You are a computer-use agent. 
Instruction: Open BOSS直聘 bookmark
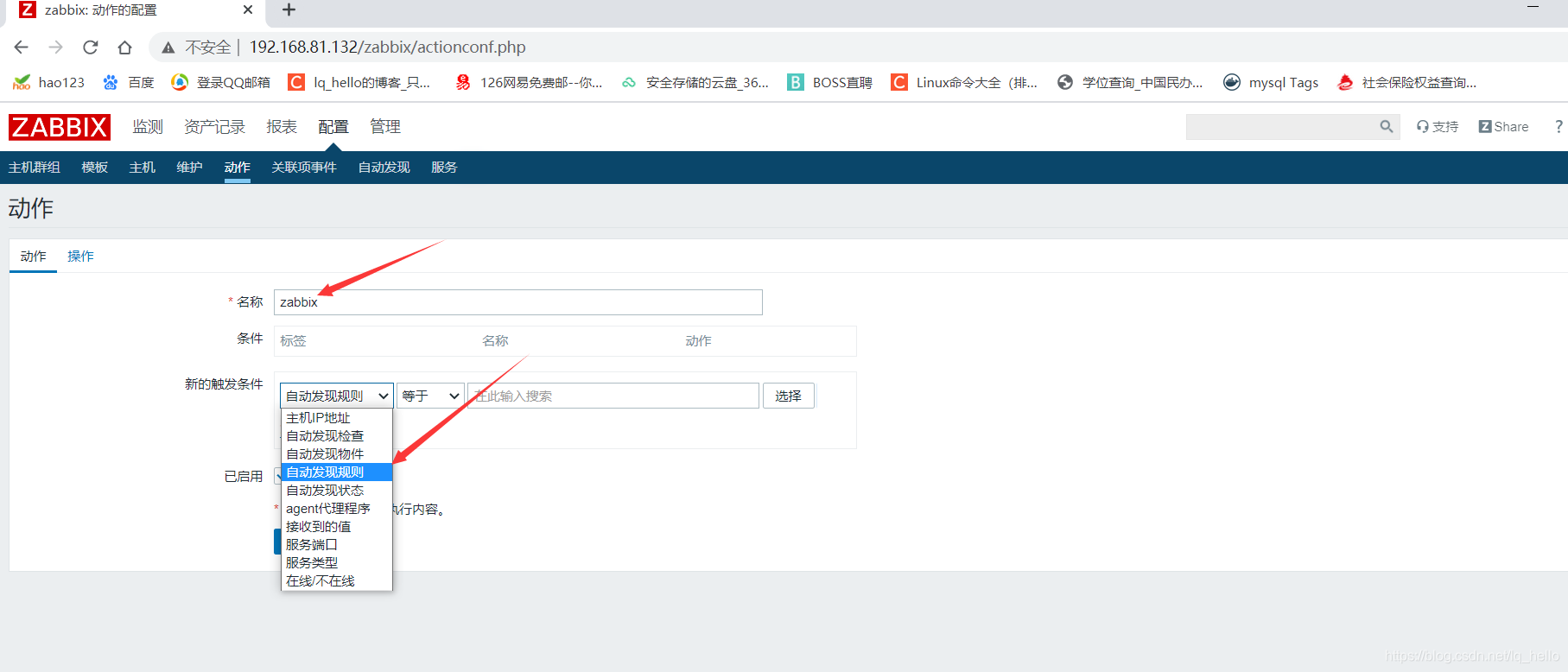pos(830,82)
